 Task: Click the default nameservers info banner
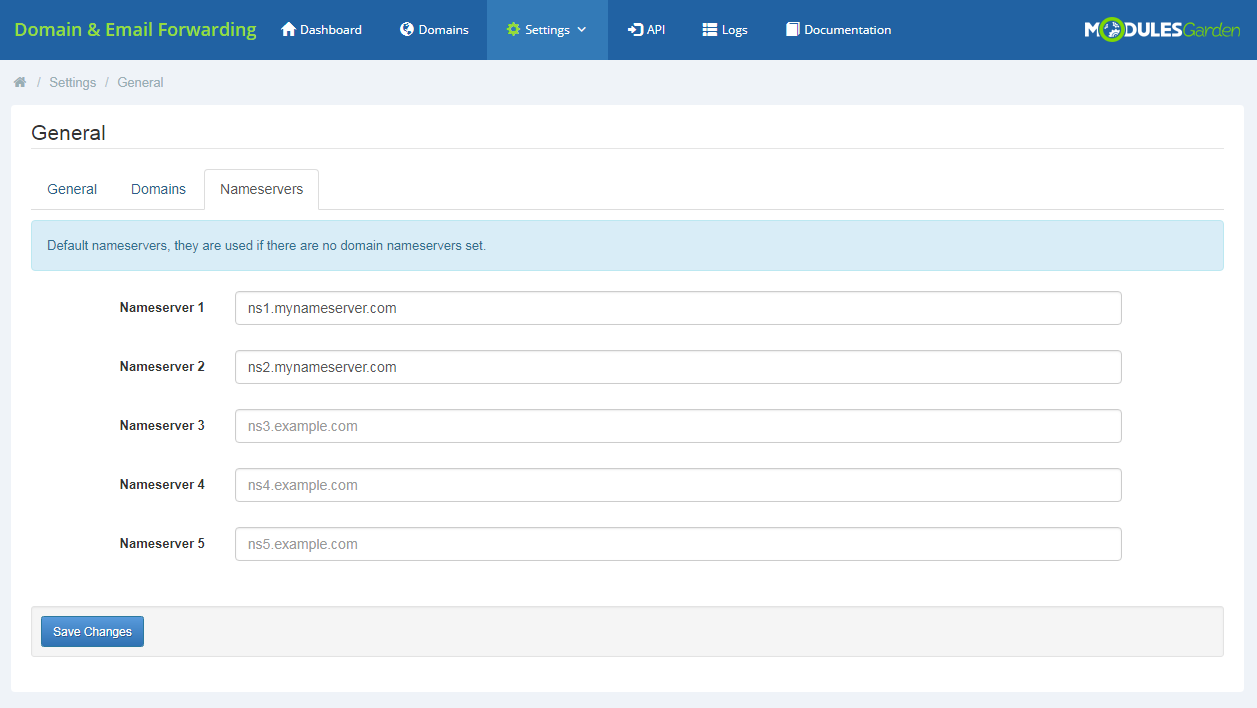[x=627, y=245]
